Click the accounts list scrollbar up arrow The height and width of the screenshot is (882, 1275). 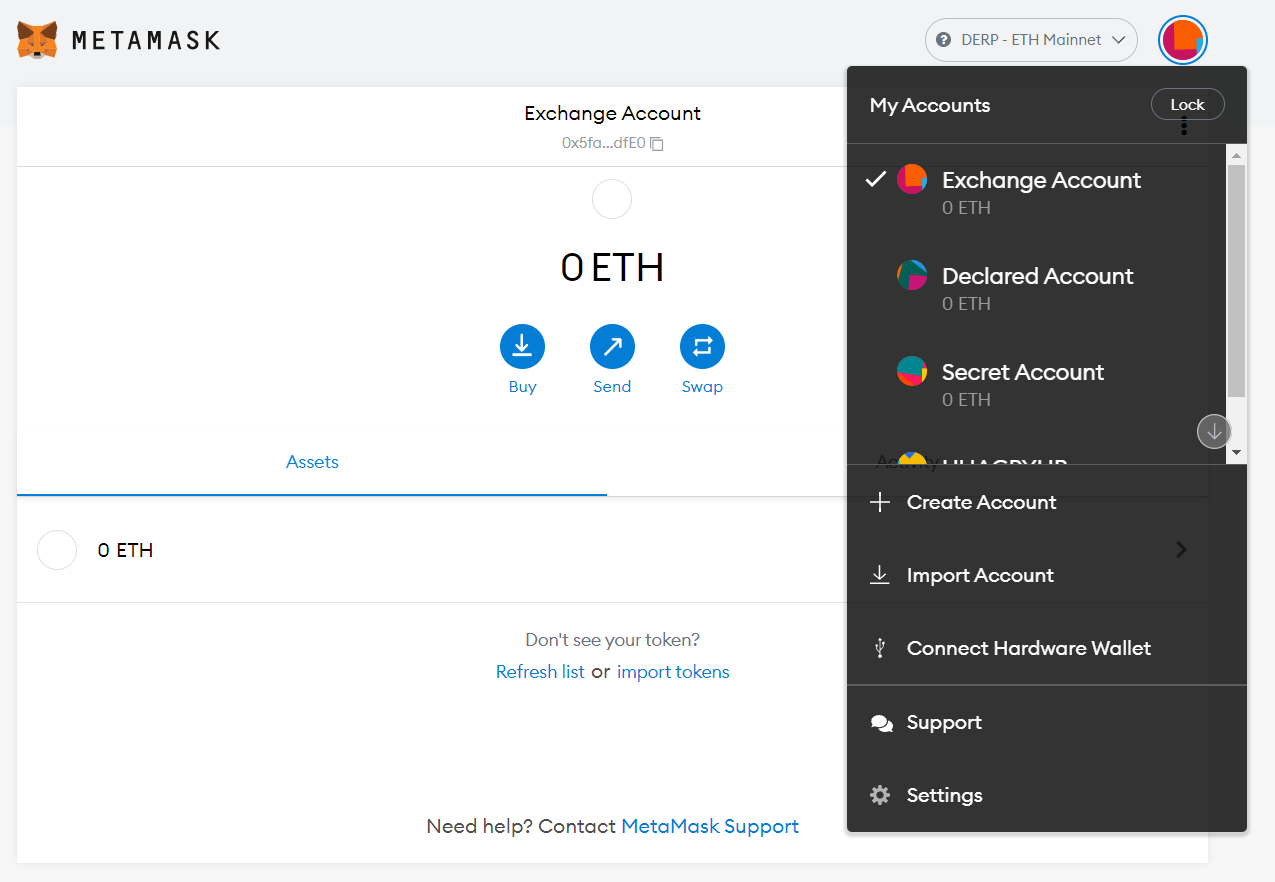pyautogui.click(x=1237, y=155)
